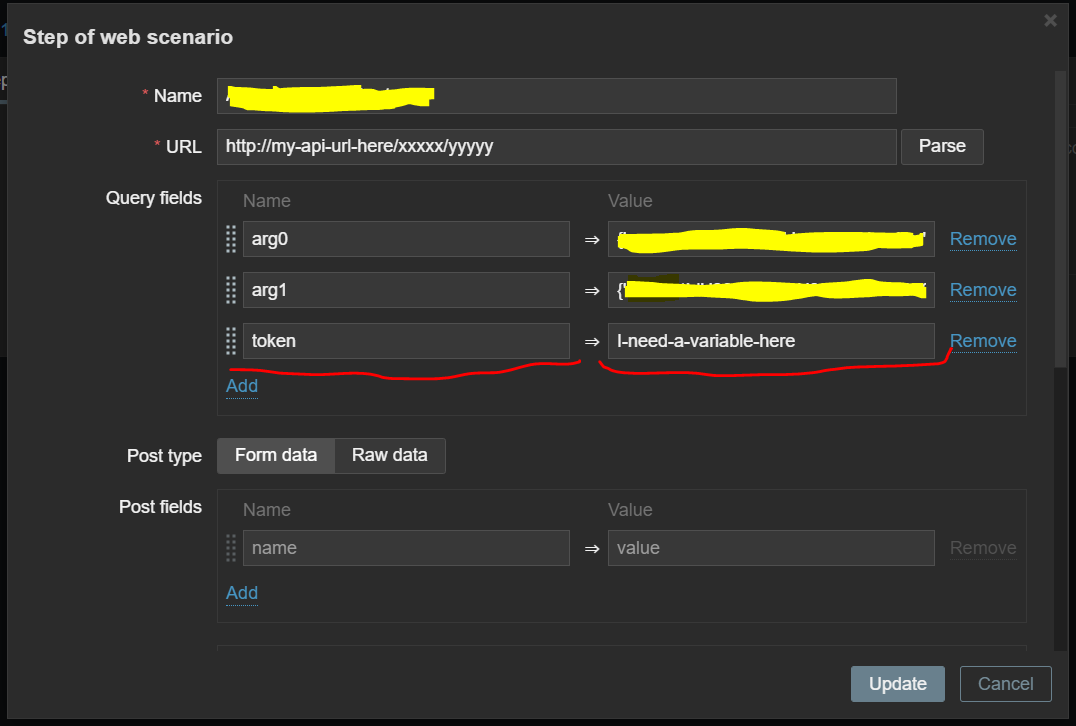Click drag handle for token query row
Image resolution: width=1076 pixels, height=726 pixels.
pos(231,341)
